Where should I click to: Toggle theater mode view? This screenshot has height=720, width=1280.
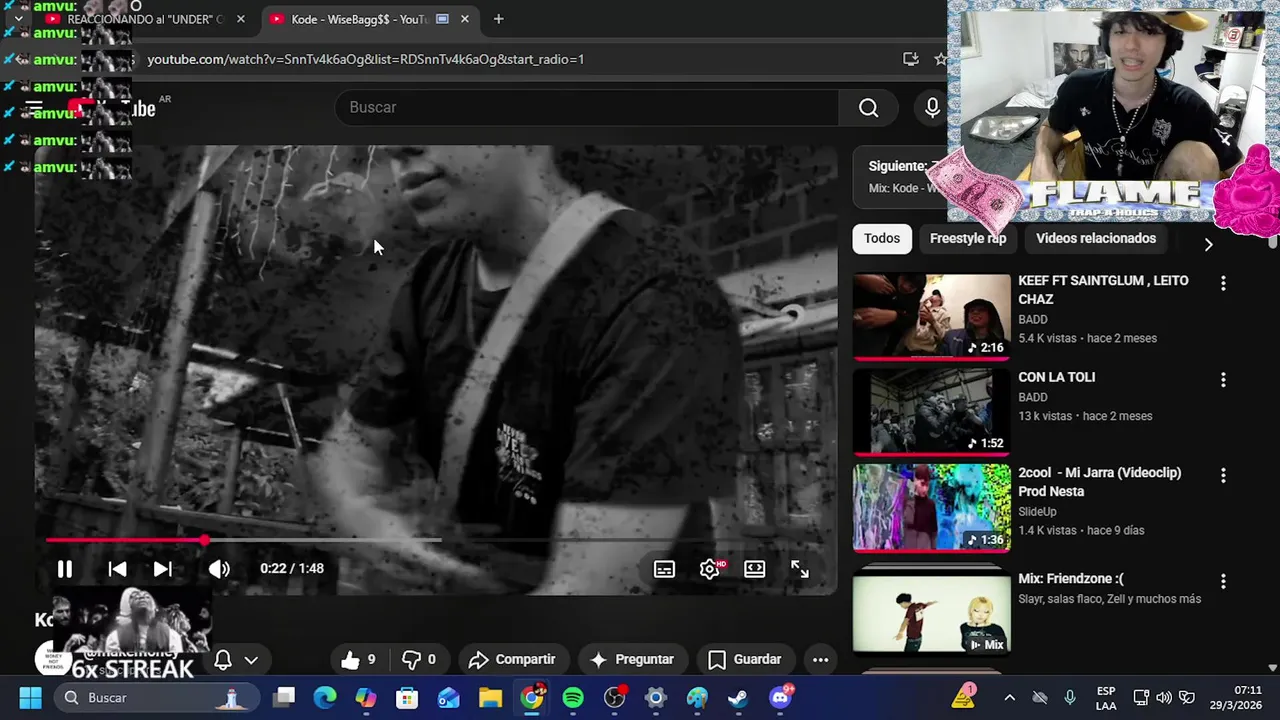coord(755,569)
